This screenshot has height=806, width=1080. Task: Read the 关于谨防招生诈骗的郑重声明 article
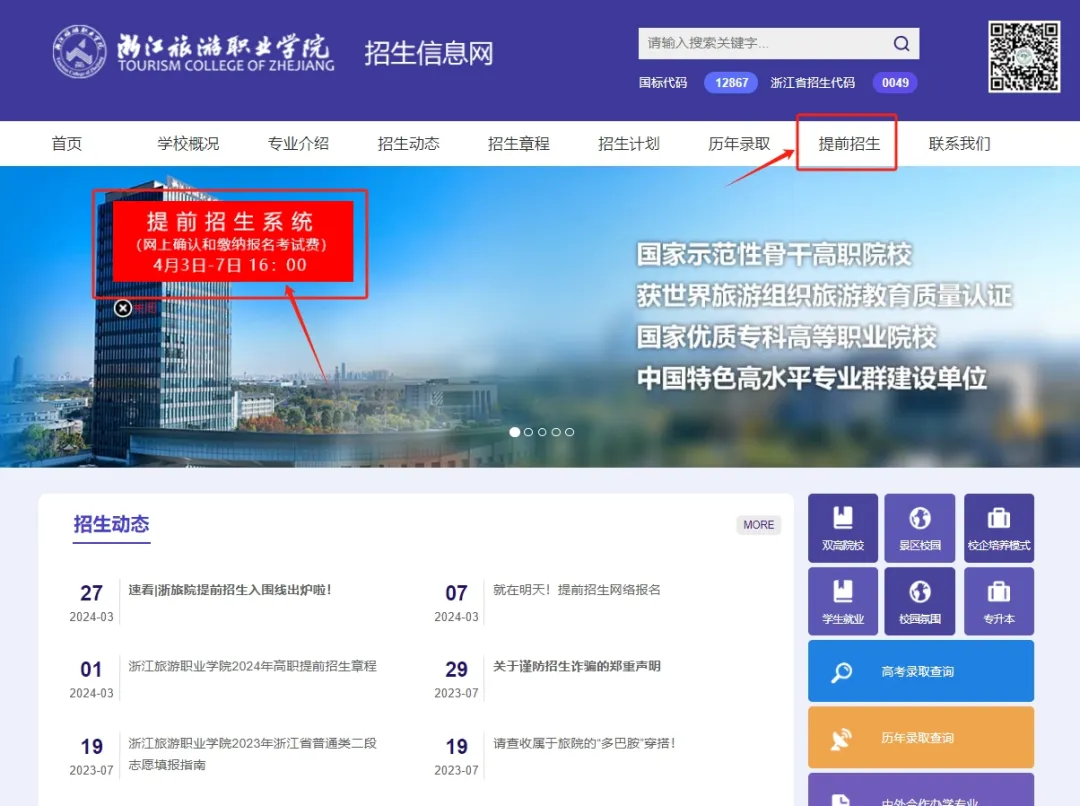[x=576, y=666]
